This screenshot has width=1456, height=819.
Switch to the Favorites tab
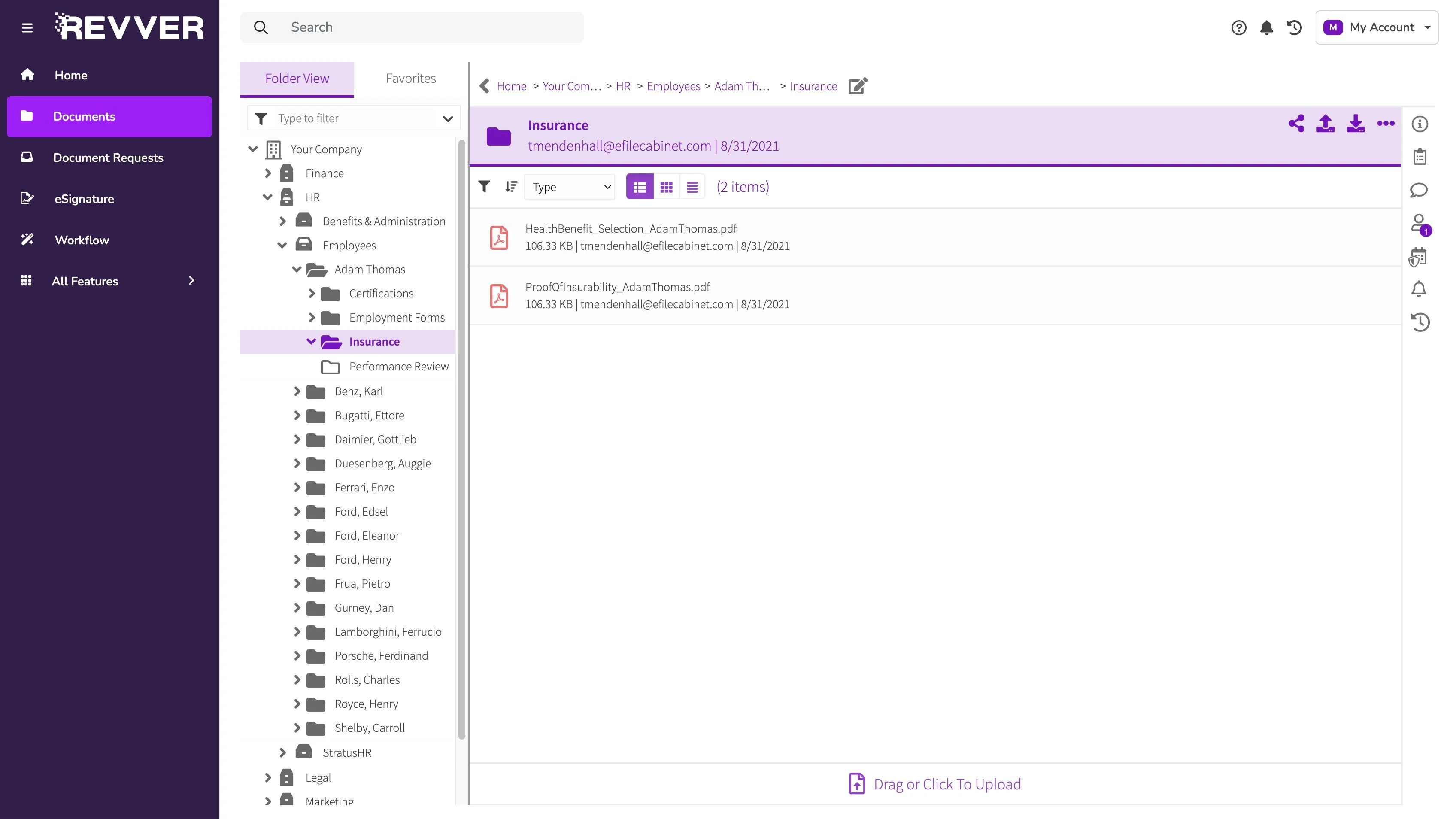tap(410, 79)
